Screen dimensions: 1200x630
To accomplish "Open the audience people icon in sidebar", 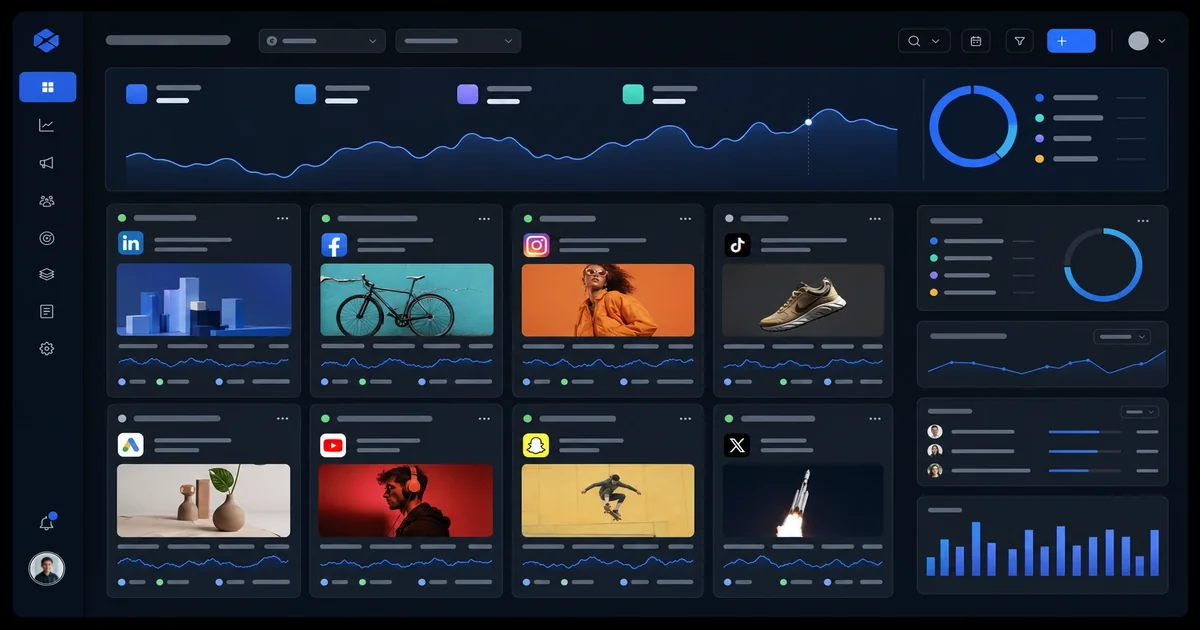I will pyautogui.click(x=46, y=201).
